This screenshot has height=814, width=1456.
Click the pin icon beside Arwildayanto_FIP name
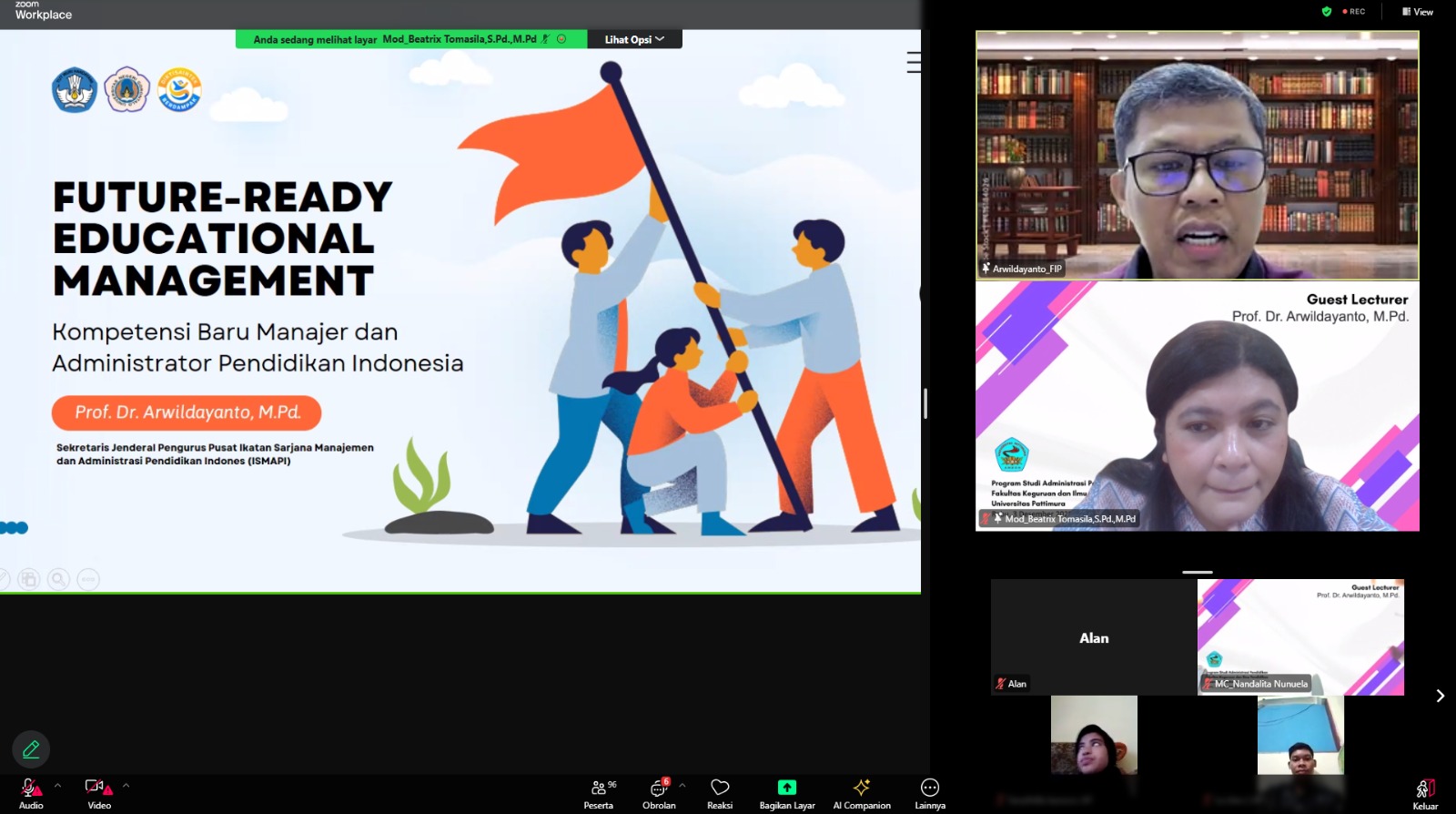point(986,269)
